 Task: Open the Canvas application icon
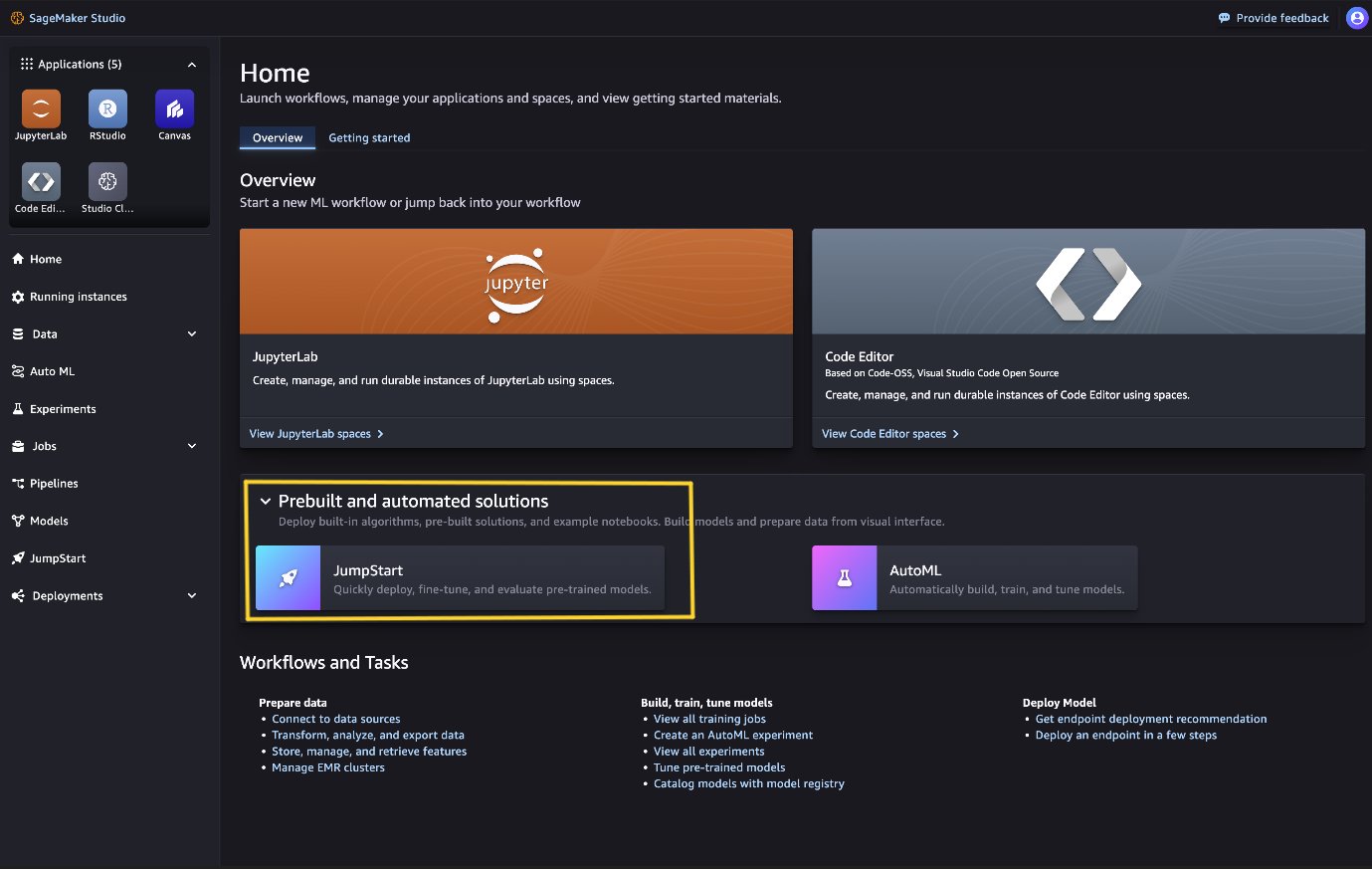point(174,109)
